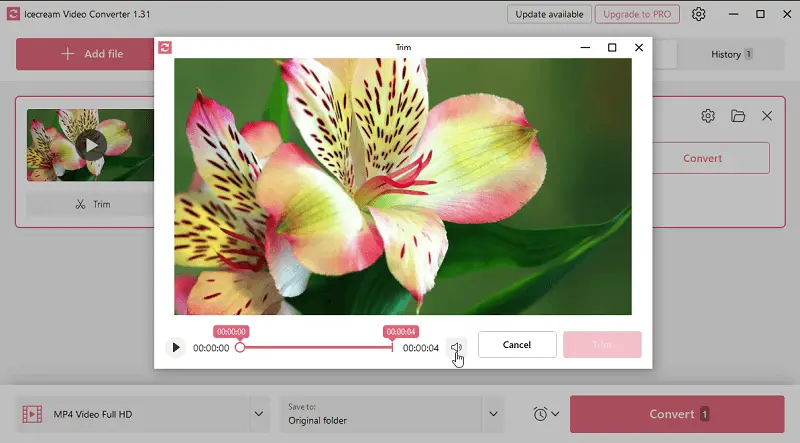Maximize the Trim dialog window
800x443 pixels.
[x=612, y=47]
